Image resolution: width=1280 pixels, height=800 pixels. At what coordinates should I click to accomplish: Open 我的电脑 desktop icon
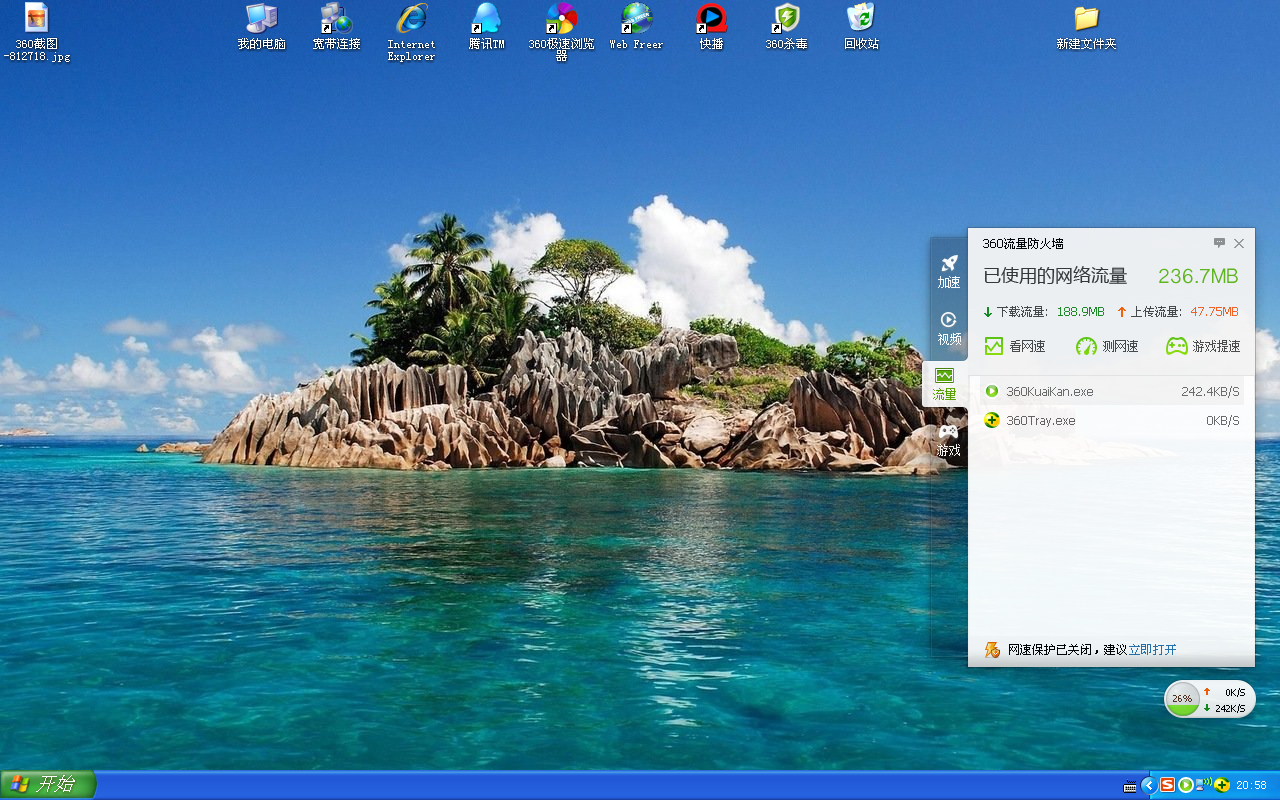(x=261, y=26)
